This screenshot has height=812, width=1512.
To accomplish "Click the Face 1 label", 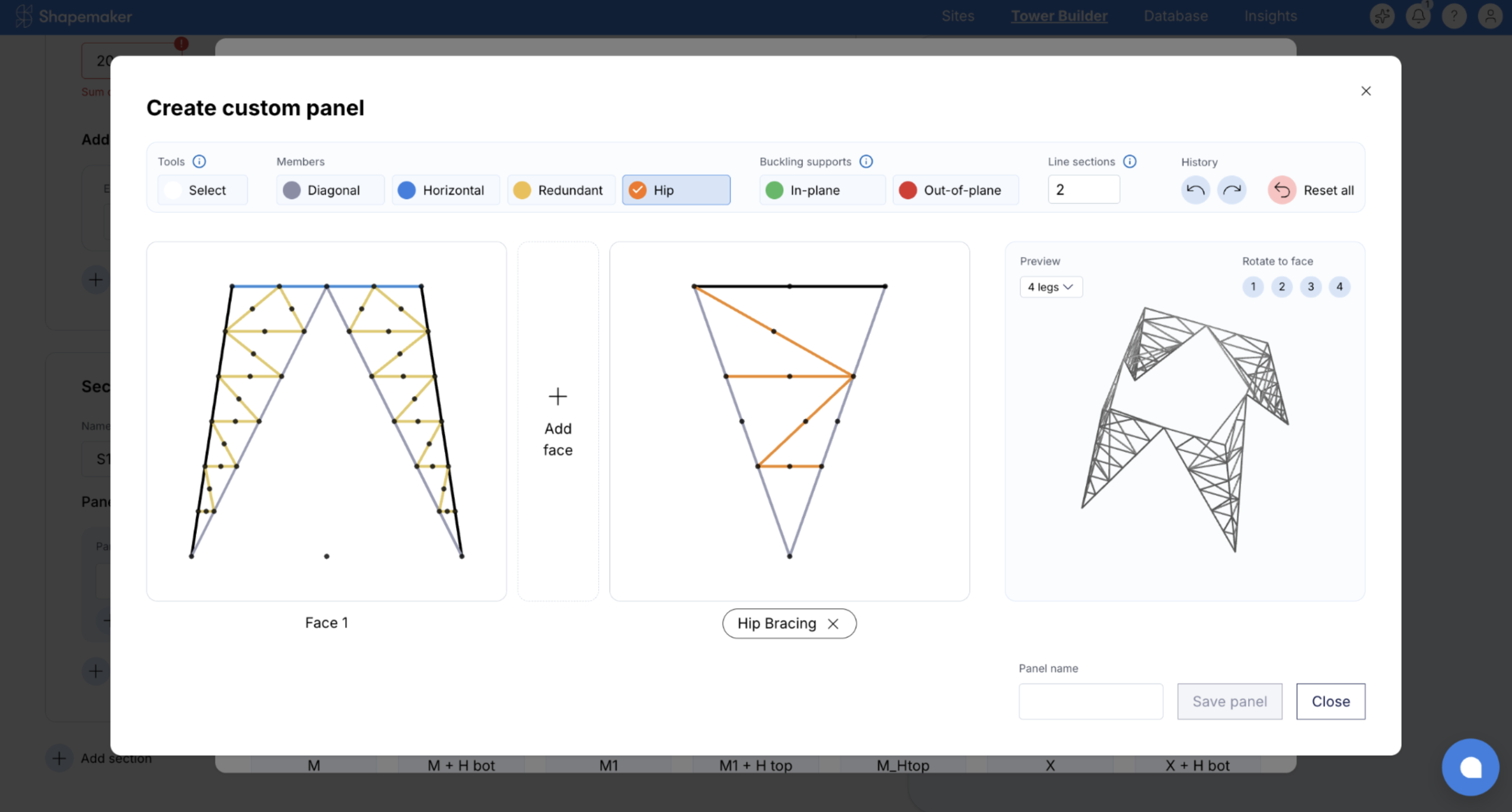I will coord(327,623).
